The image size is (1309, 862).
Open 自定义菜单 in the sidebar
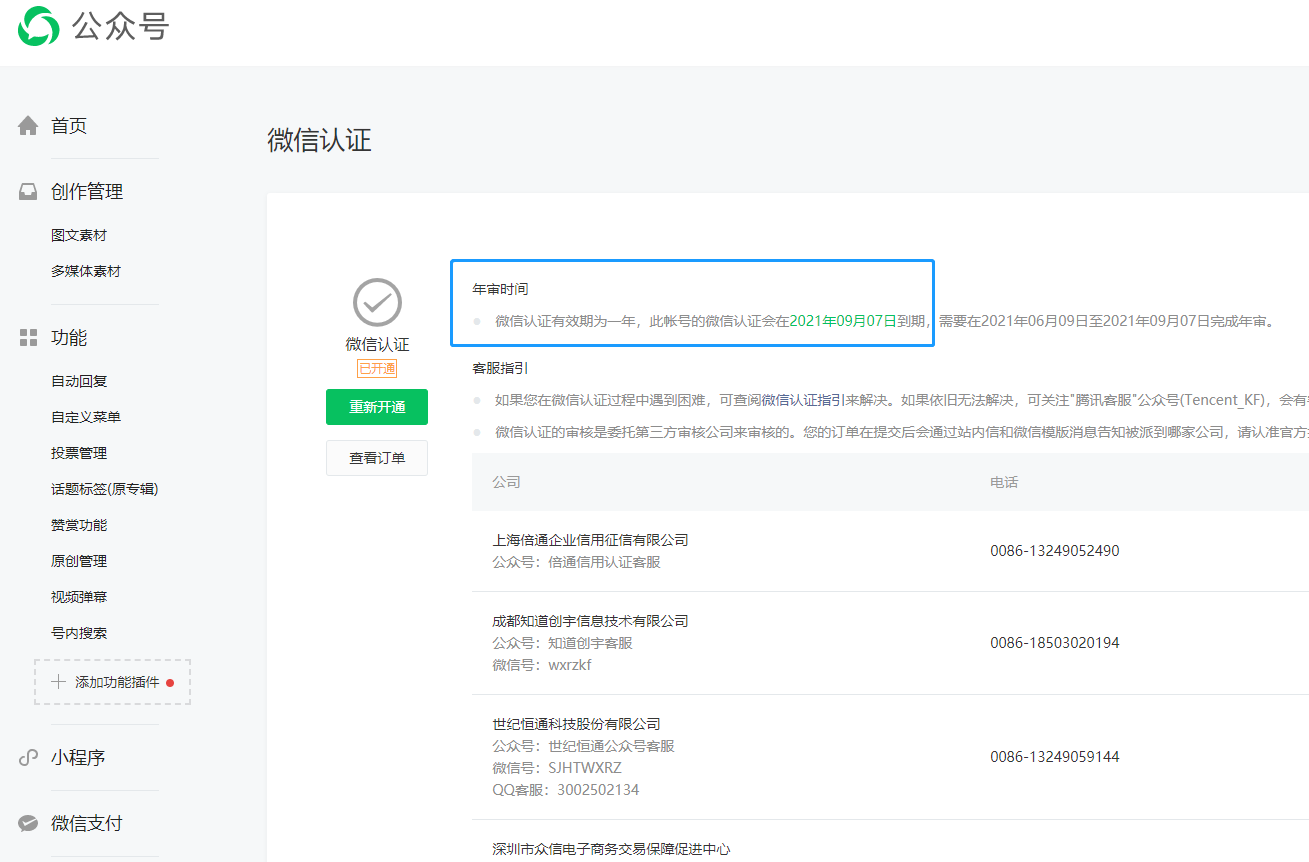pos(86,417)
